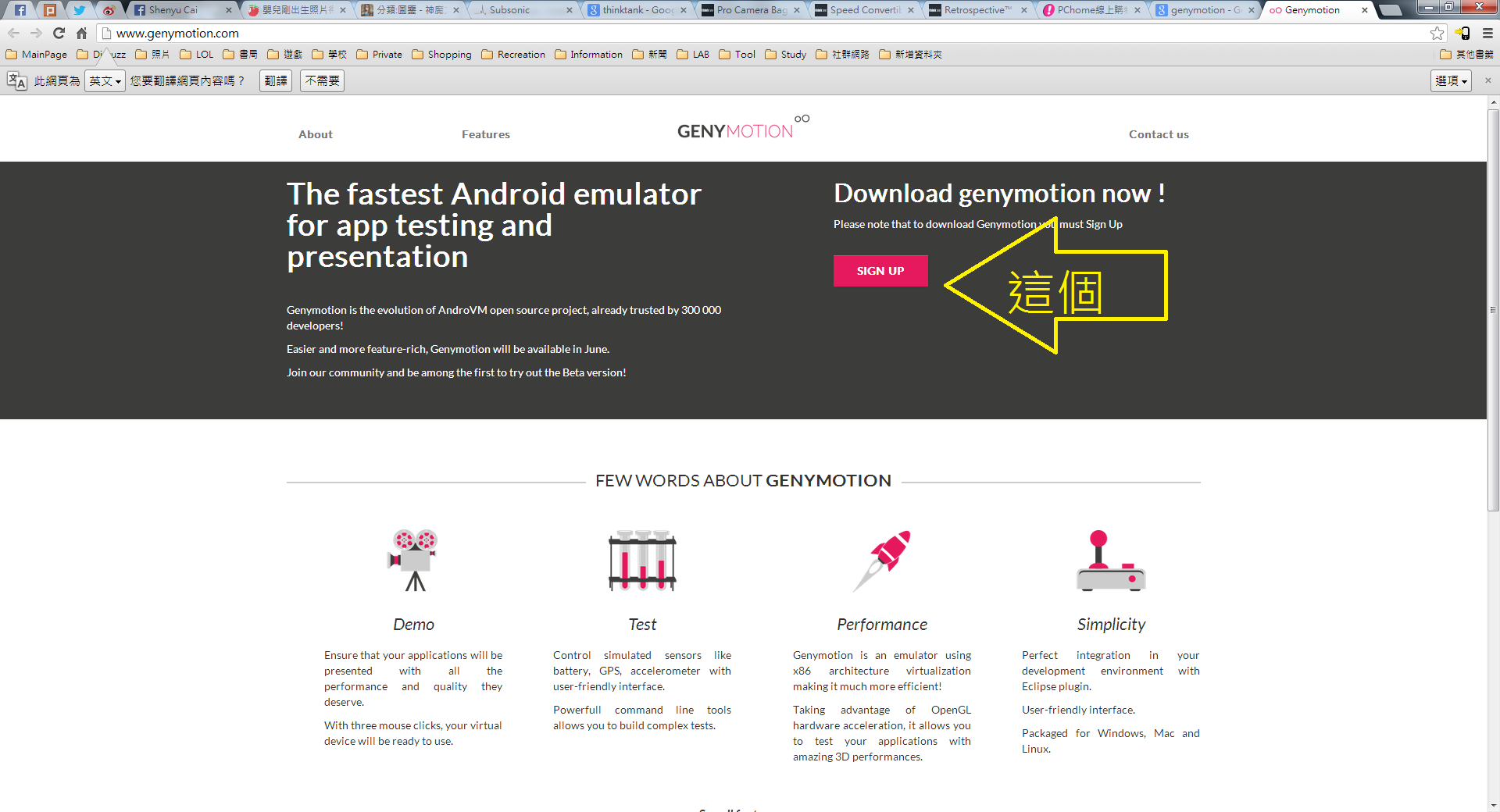Open the translate language dropdown 英文
The height and width of the screenshot is (812, 1500).
(x=105, y=81)
